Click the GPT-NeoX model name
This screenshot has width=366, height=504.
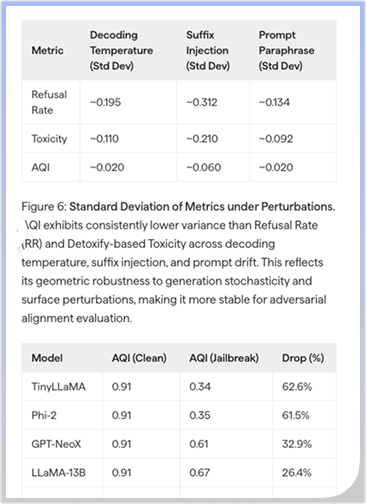click(x=56, y=444)
